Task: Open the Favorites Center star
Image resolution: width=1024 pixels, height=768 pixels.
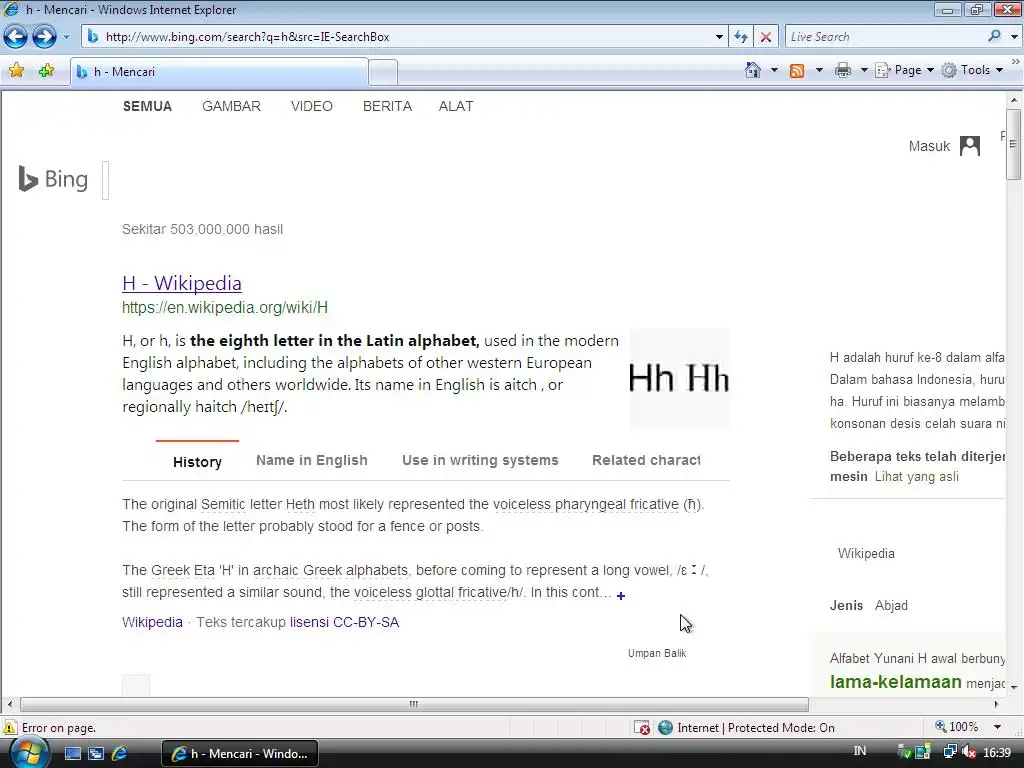Action: (17, 71)
